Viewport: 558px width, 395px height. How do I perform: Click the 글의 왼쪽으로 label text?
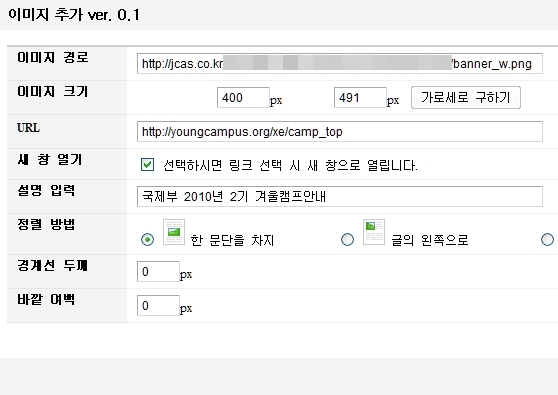(x=430, y=240)
